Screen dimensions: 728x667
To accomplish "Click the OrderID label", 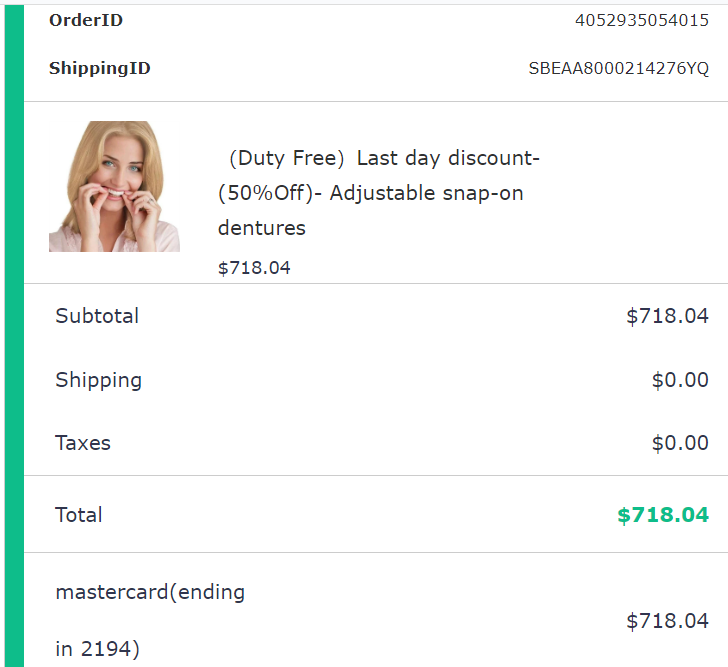I will pos(86,20).
